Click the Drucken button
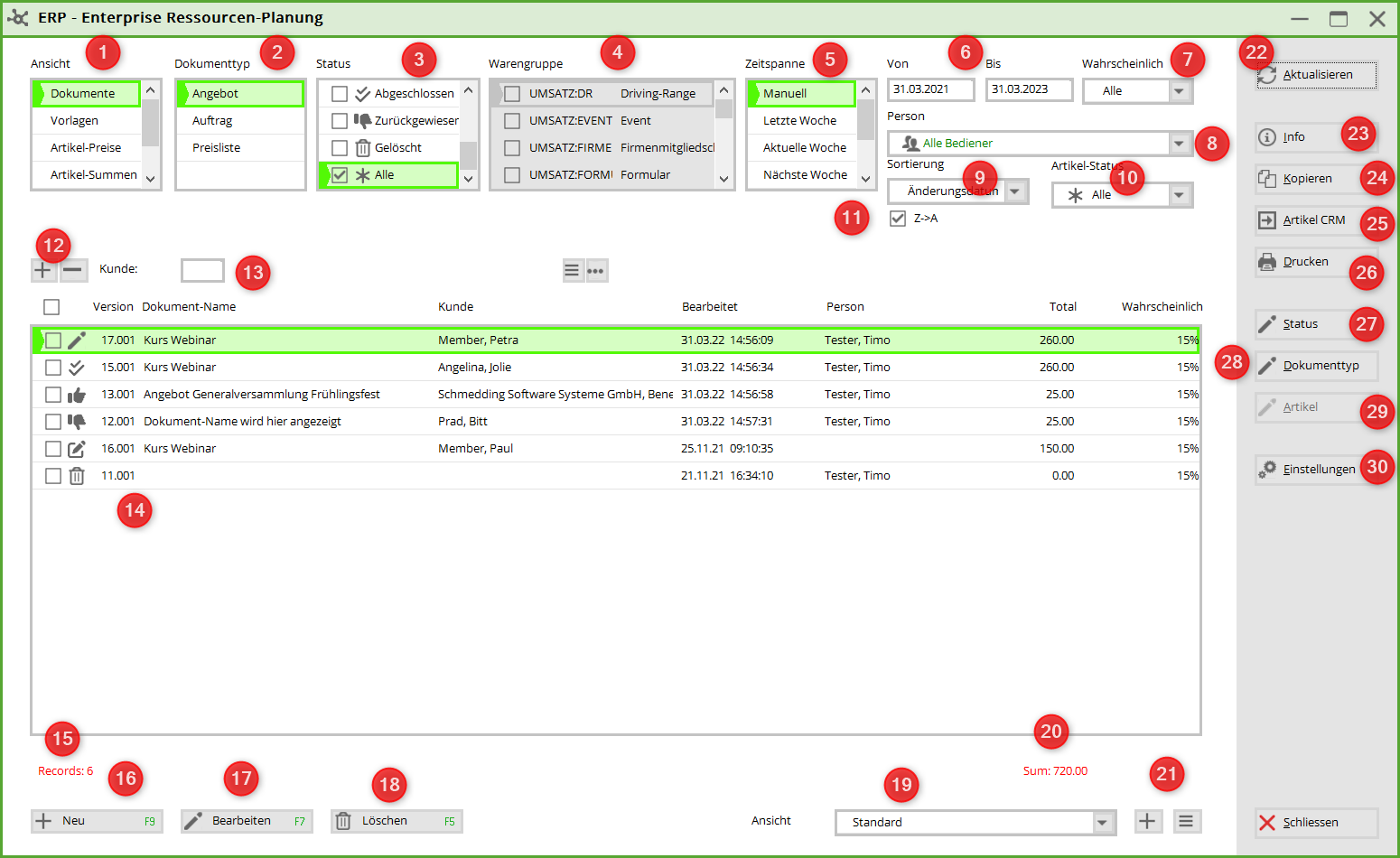1400x858 pixels. [1305, 262]
